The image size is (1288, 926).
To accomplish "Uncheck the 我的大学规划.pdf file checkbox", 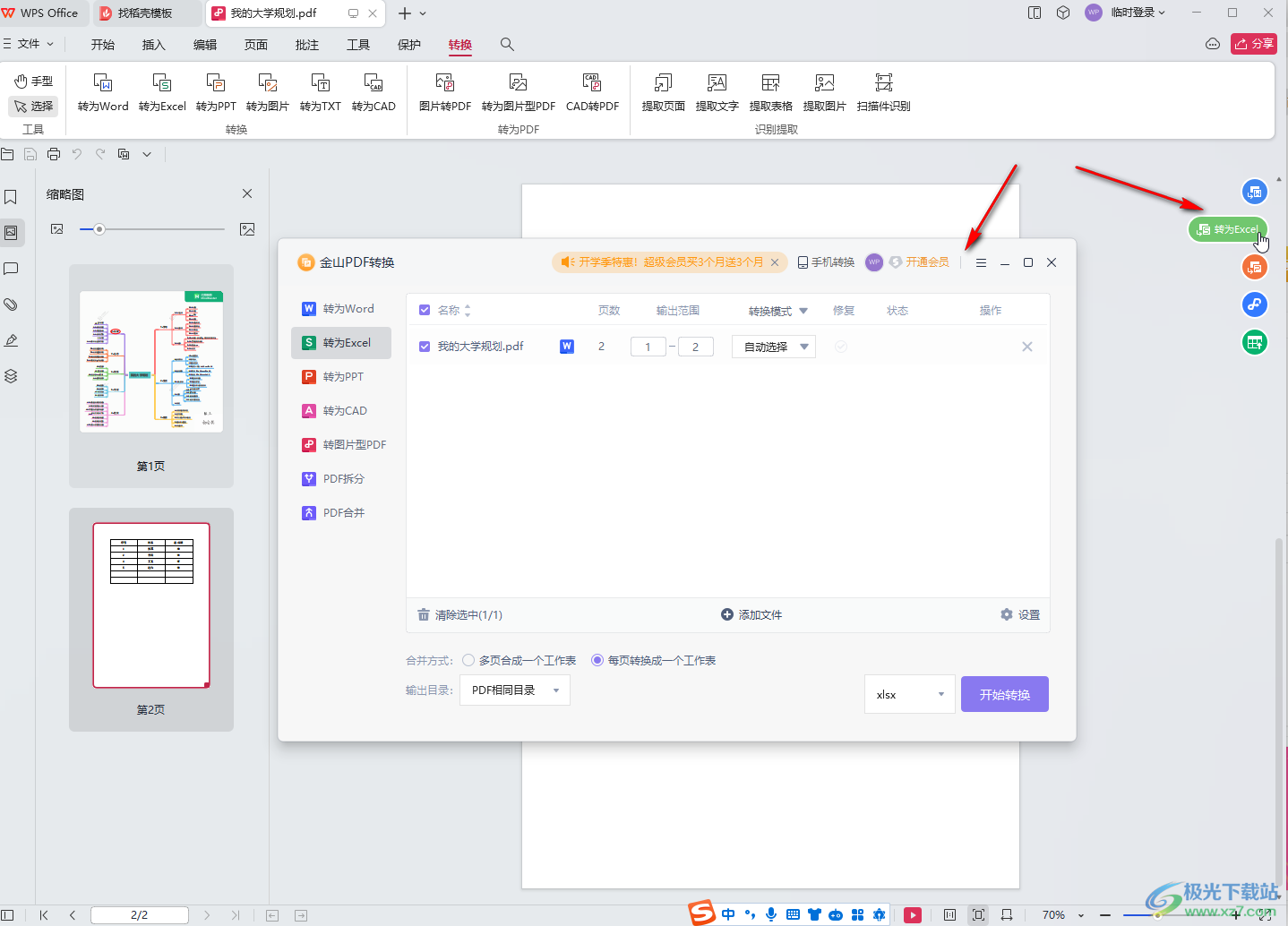I will (x=425, y=347).
